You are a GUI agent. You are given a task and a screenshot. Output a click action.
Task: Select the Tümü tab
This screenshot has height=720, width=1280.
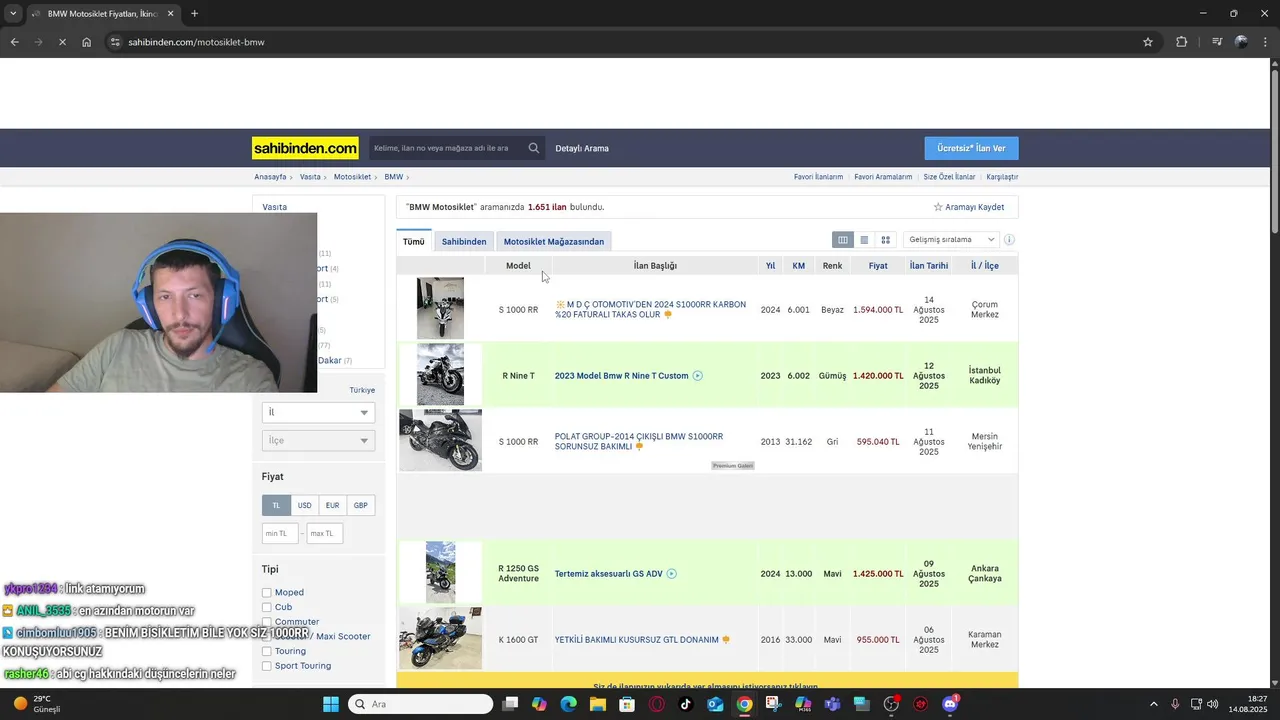[x=414, y=241]
